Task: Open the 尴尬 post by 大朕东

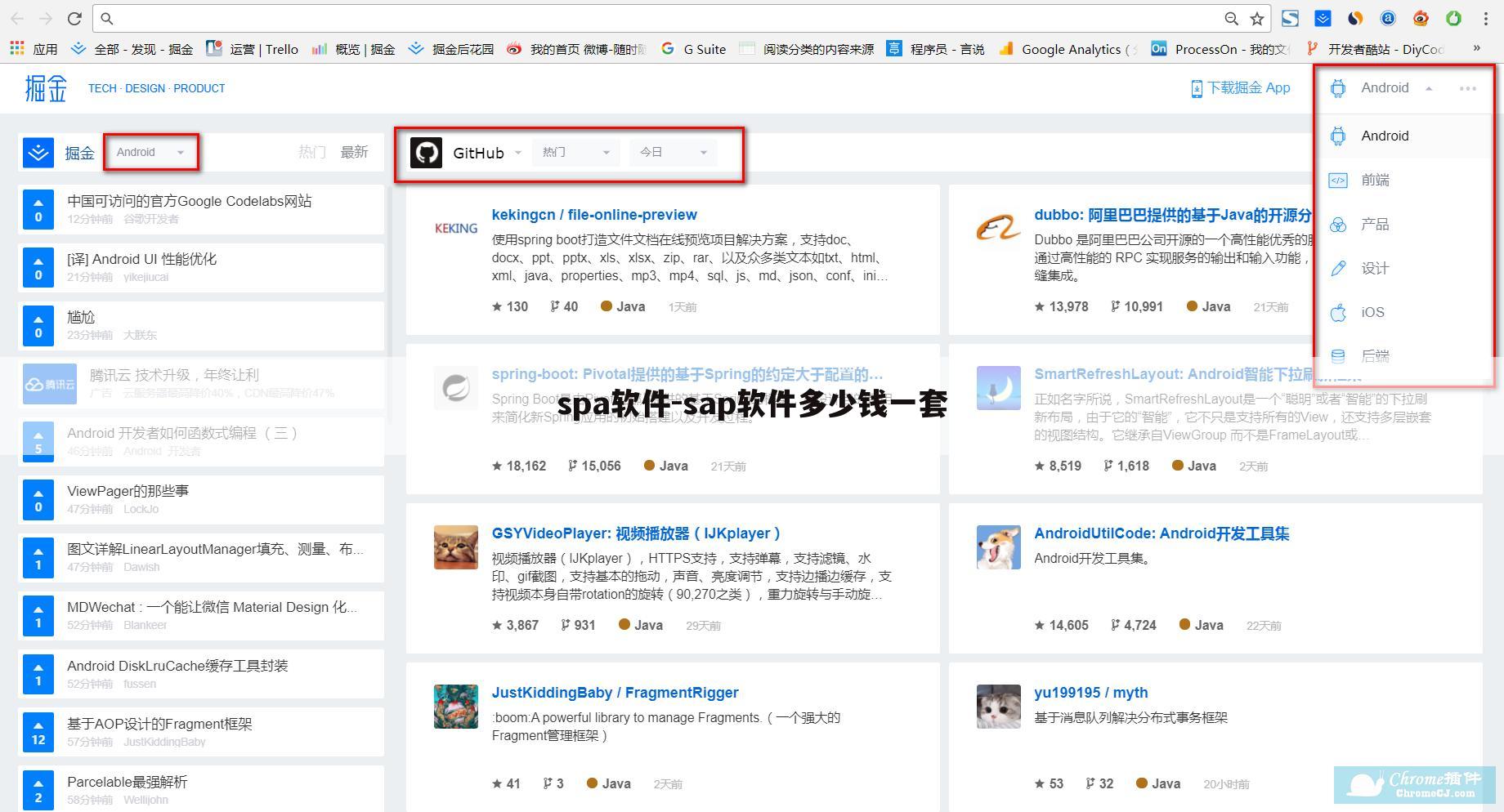Action: pyautogui.click(x=81, y=317)
